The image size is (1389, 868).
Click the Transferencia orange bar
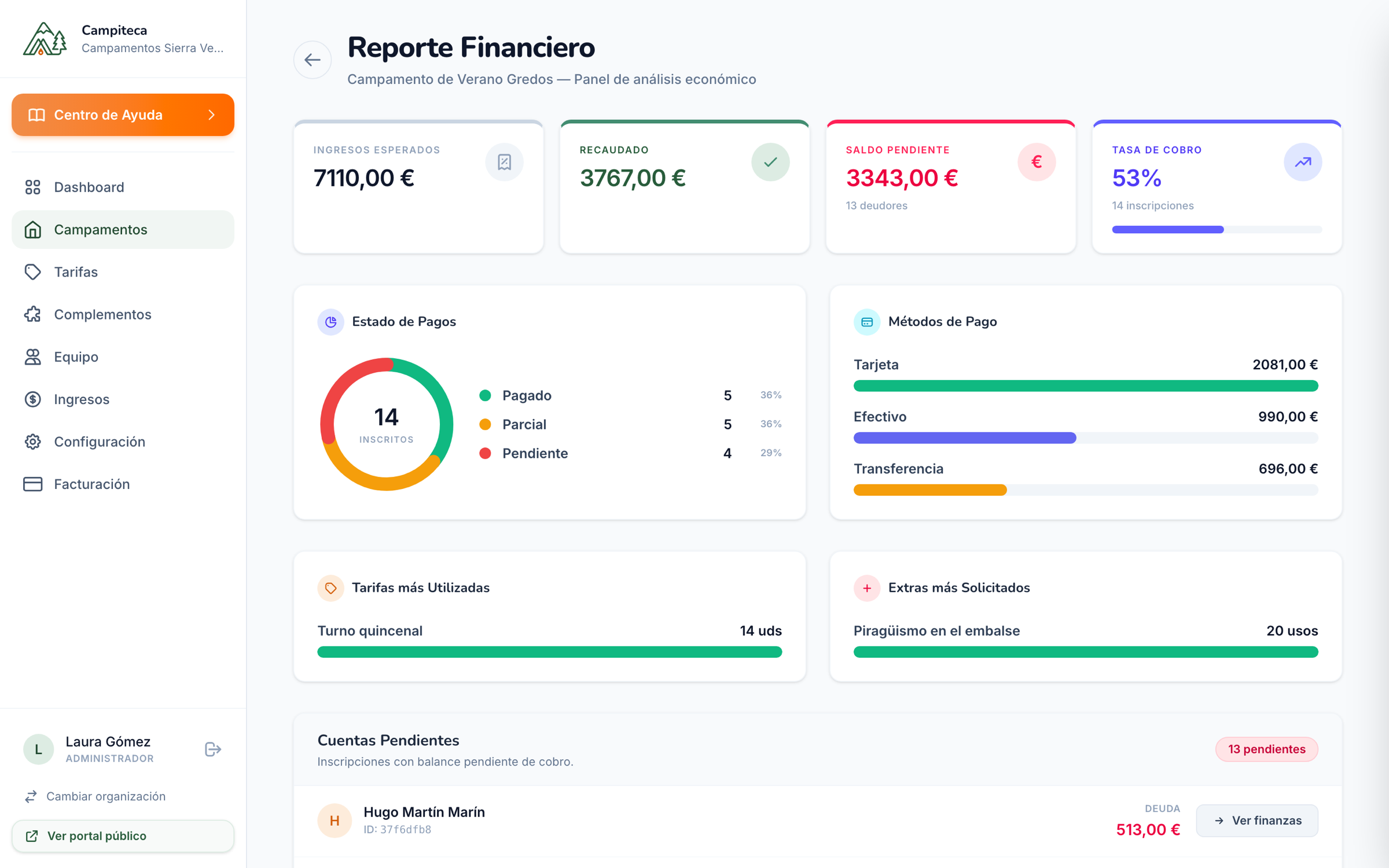[x=930, y=490]
